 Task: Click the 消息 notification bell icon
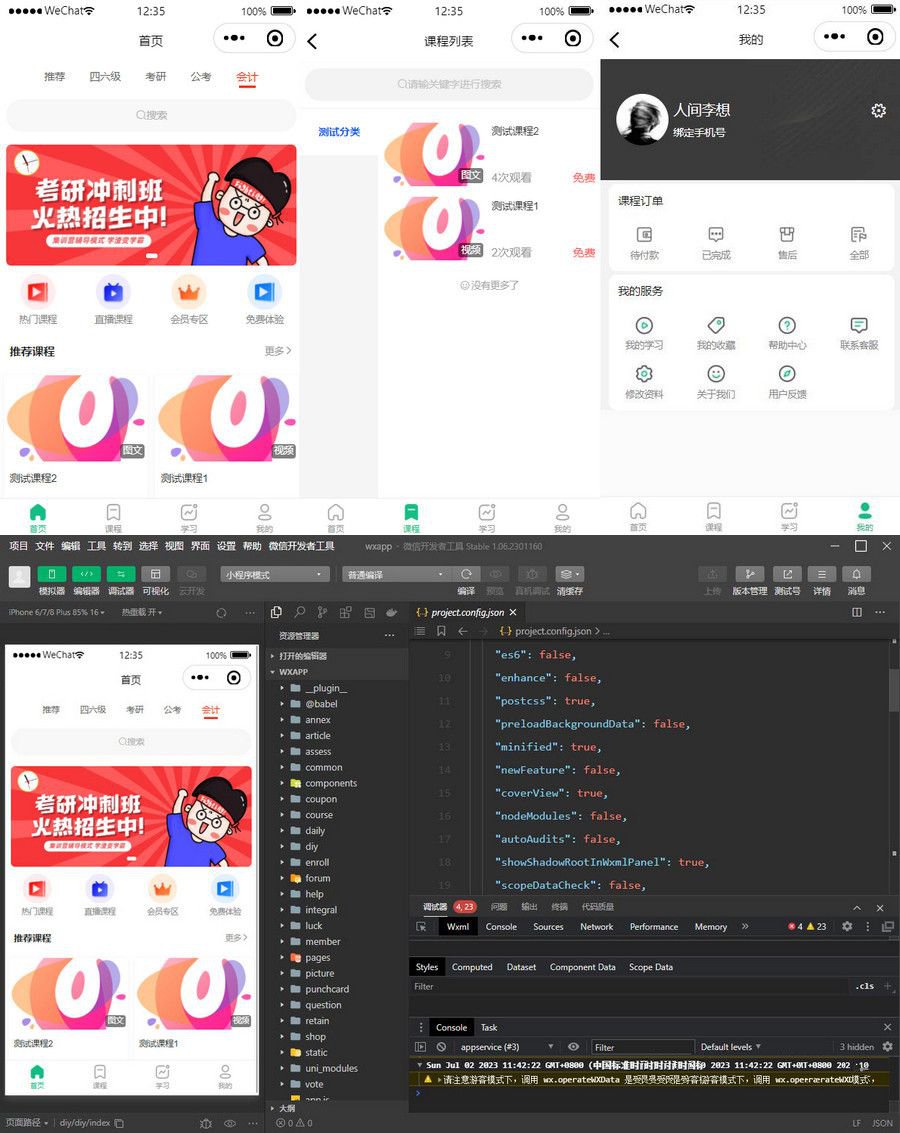[858, 572]
